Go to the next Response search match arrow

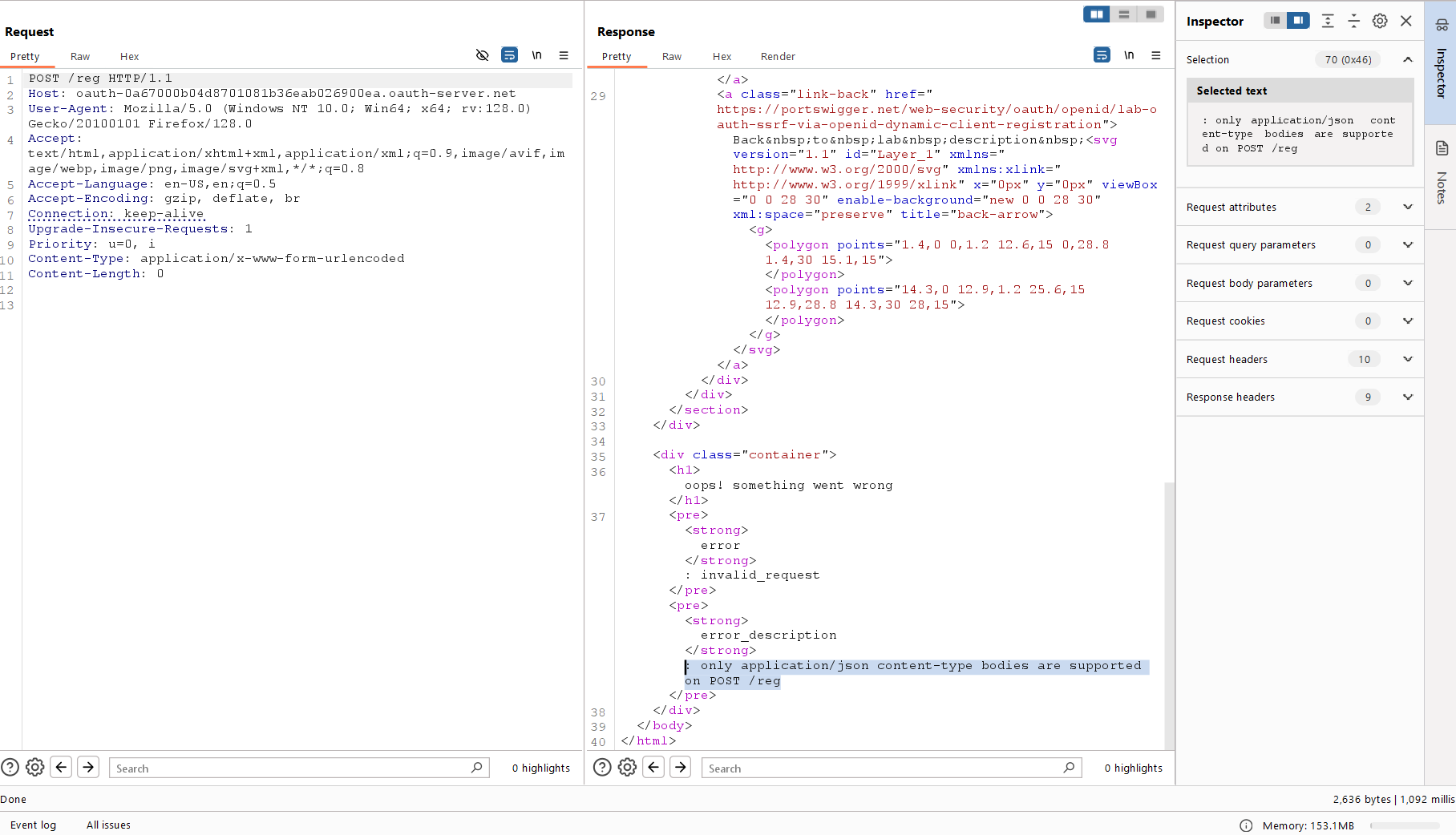tap(681, 768)
